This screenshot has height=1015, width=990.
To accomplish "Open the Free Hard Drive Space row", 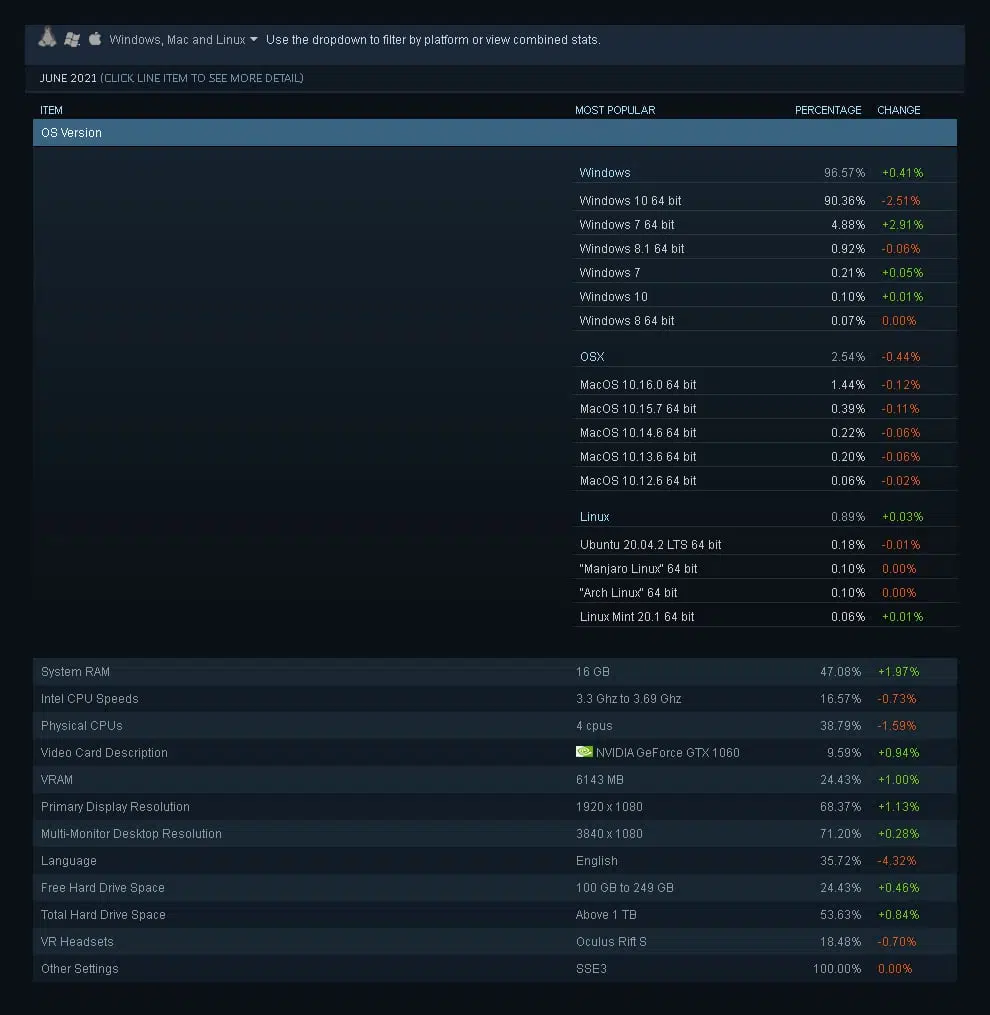I will pos(495,887).
